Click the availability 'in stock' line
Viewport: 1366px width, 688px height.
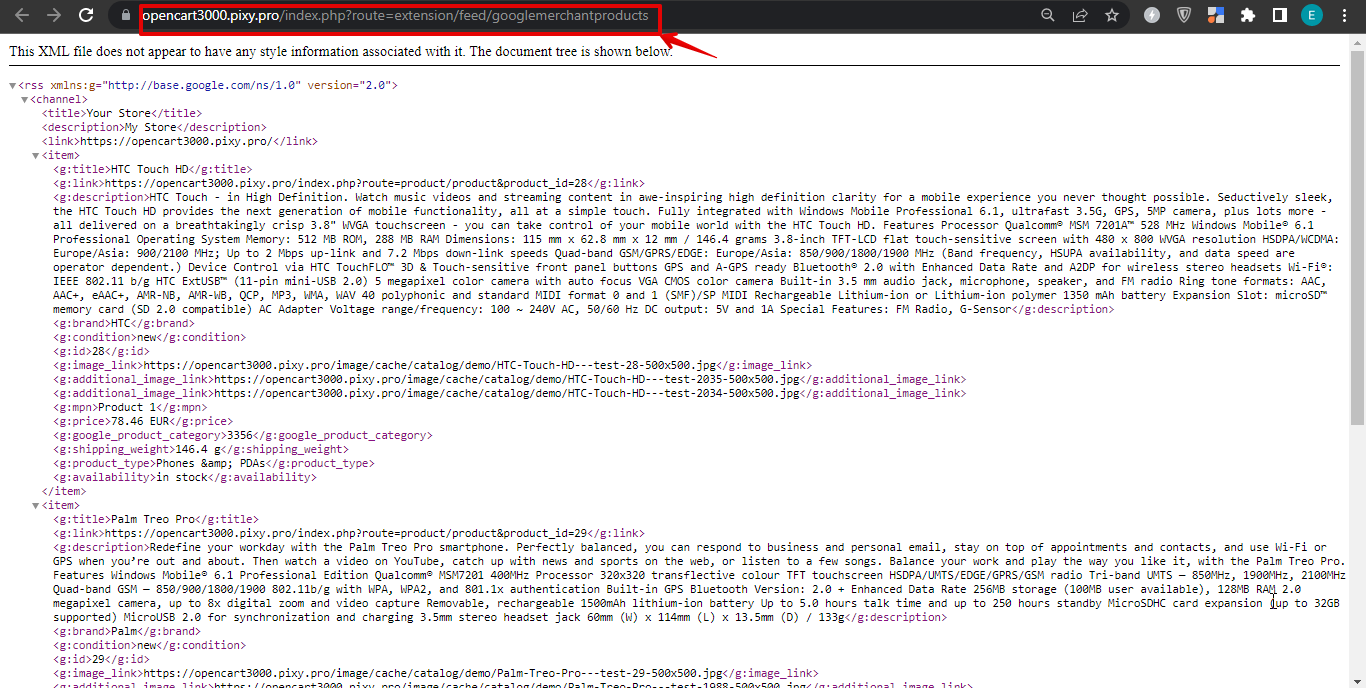(185, 478)
